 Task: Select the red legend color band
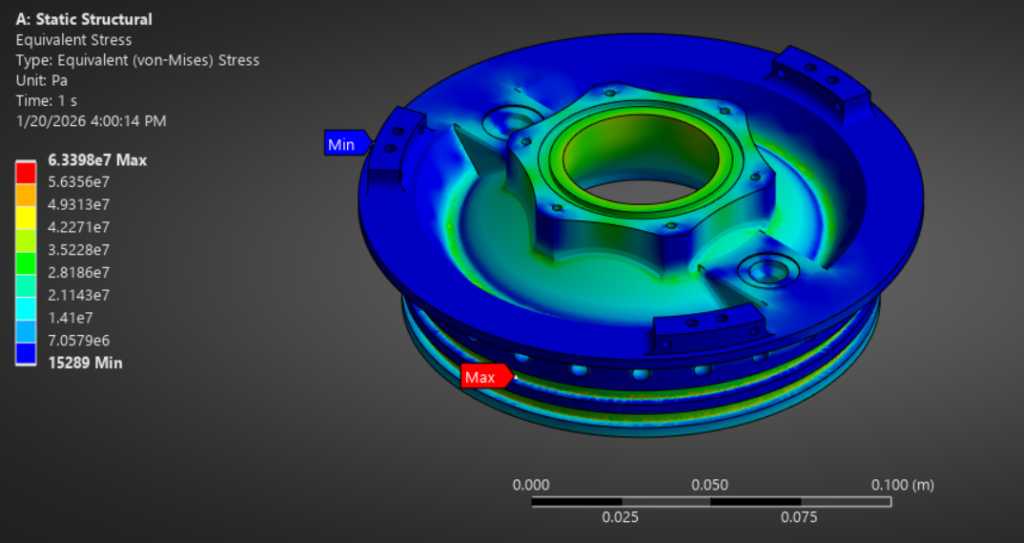pyautogui.click(x=27, y=170)
